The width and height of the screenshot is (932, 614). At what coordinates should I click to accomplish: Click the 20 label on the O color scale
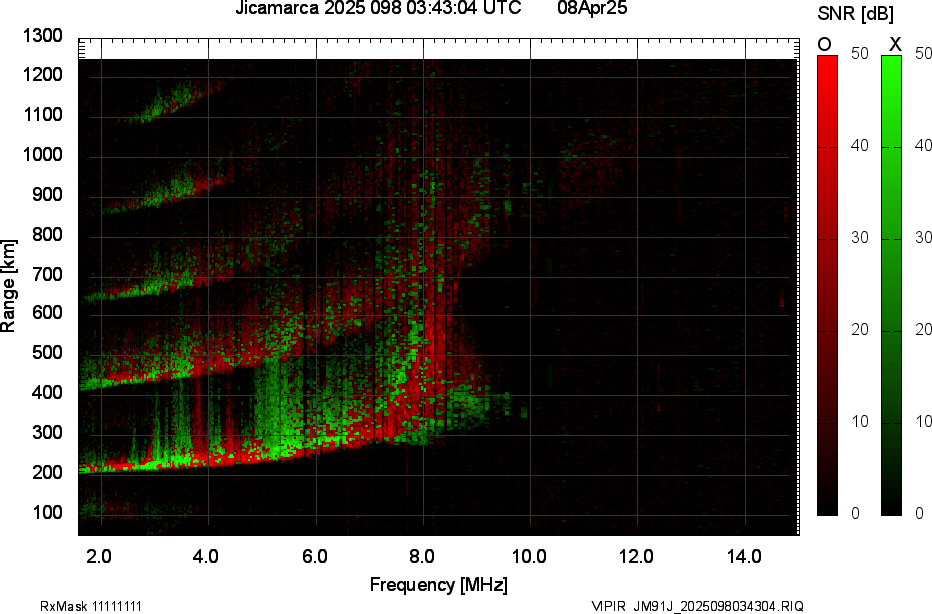click(x=859, y=329)
